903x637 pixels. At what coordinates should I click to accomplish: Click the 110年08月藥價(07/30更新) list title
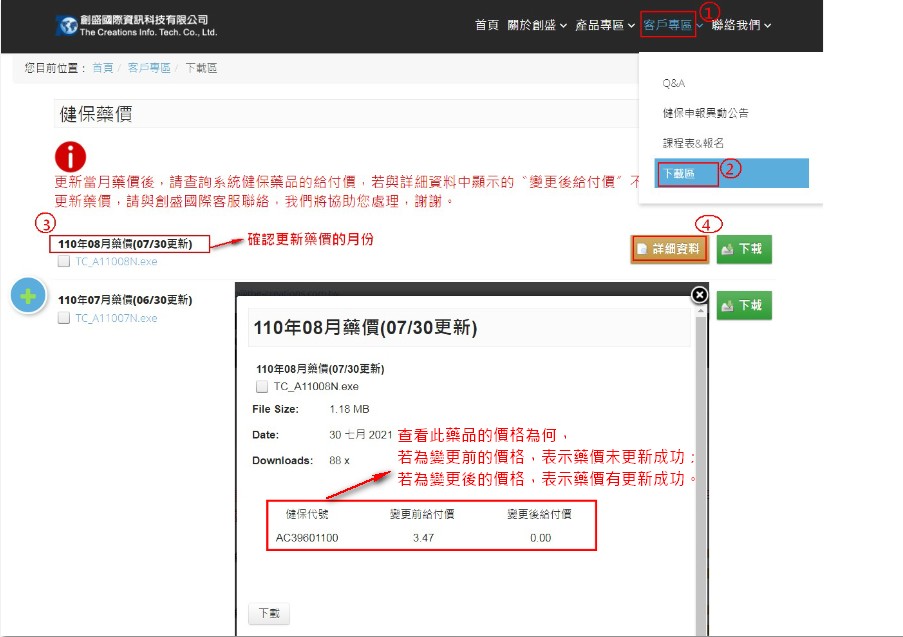pyautogui.click(x=125, y=244)
